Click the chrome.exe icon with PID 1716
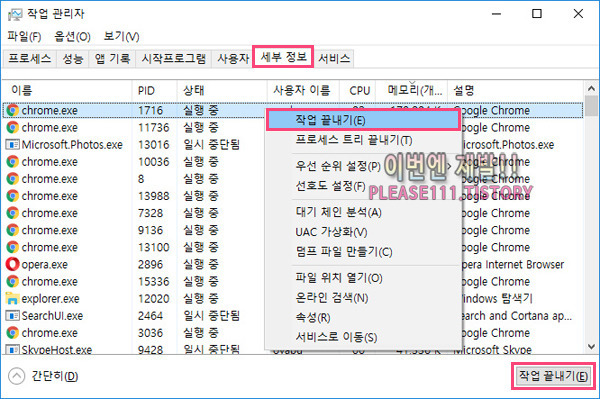The image size is (600, 399). 12,110
